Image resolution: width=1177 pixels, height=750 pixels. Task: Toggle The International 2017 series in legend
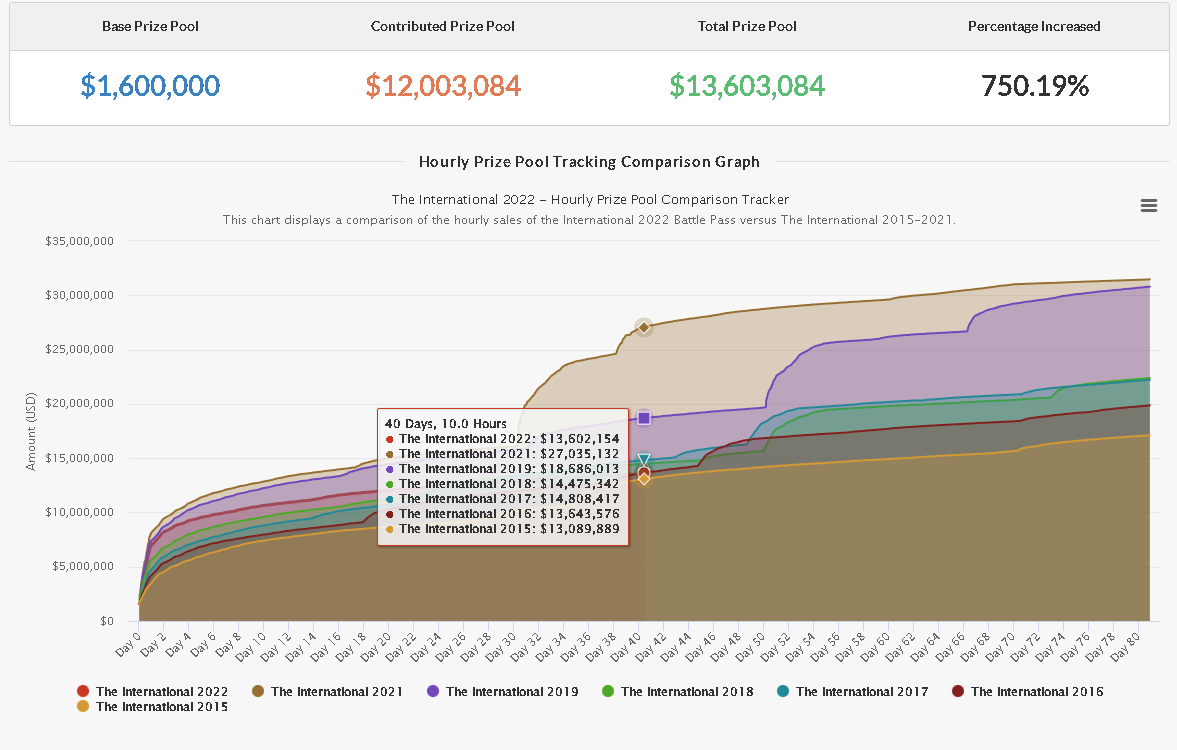853,691
